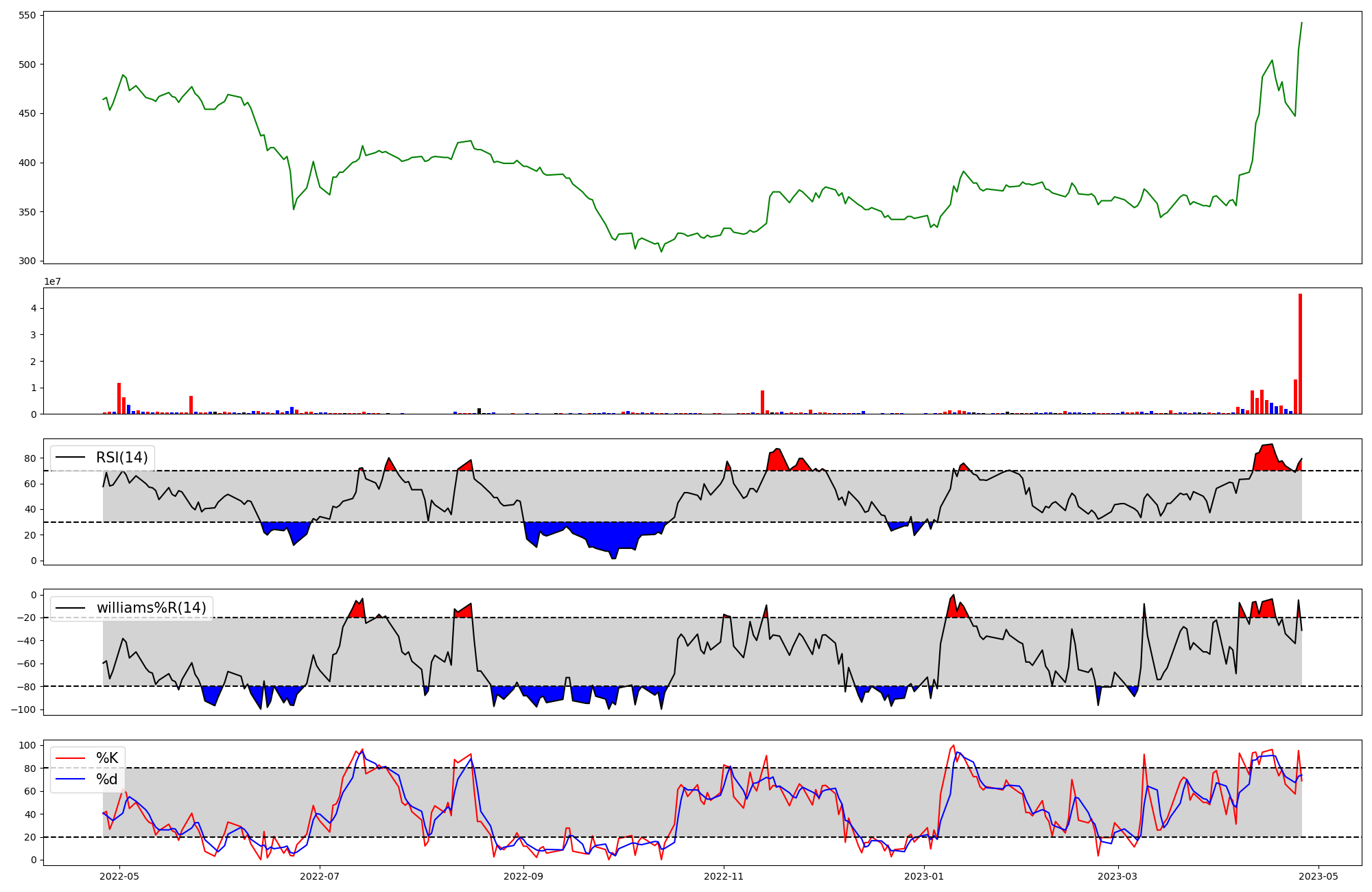Screen dimensions: 1372x892
Task: Click the 2023-01 date tick label
Action: (924, 876)
